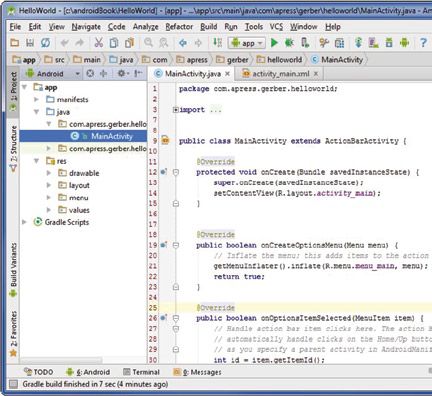The width and height of the screenshot is (432, 396).
Task: Click the Back navigation arrow
Action: [x=183, y=43]
